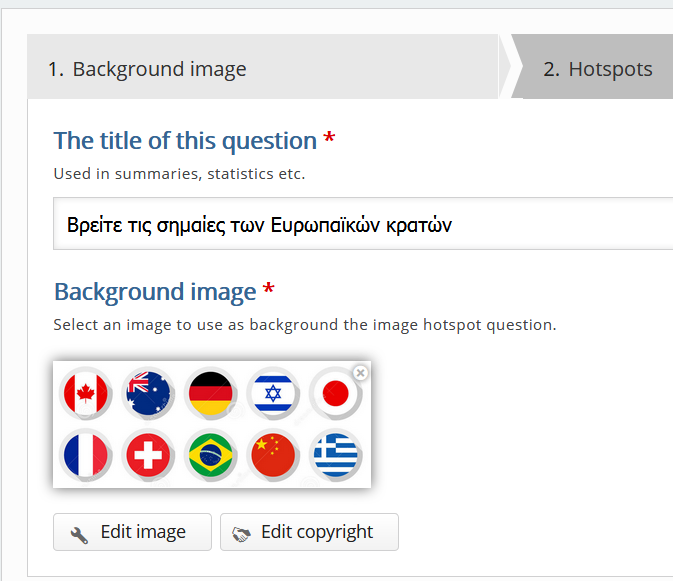Open the Edit image button
This screenshot has width=673, height=581.
pyautogui.click(x=132, y=532)
